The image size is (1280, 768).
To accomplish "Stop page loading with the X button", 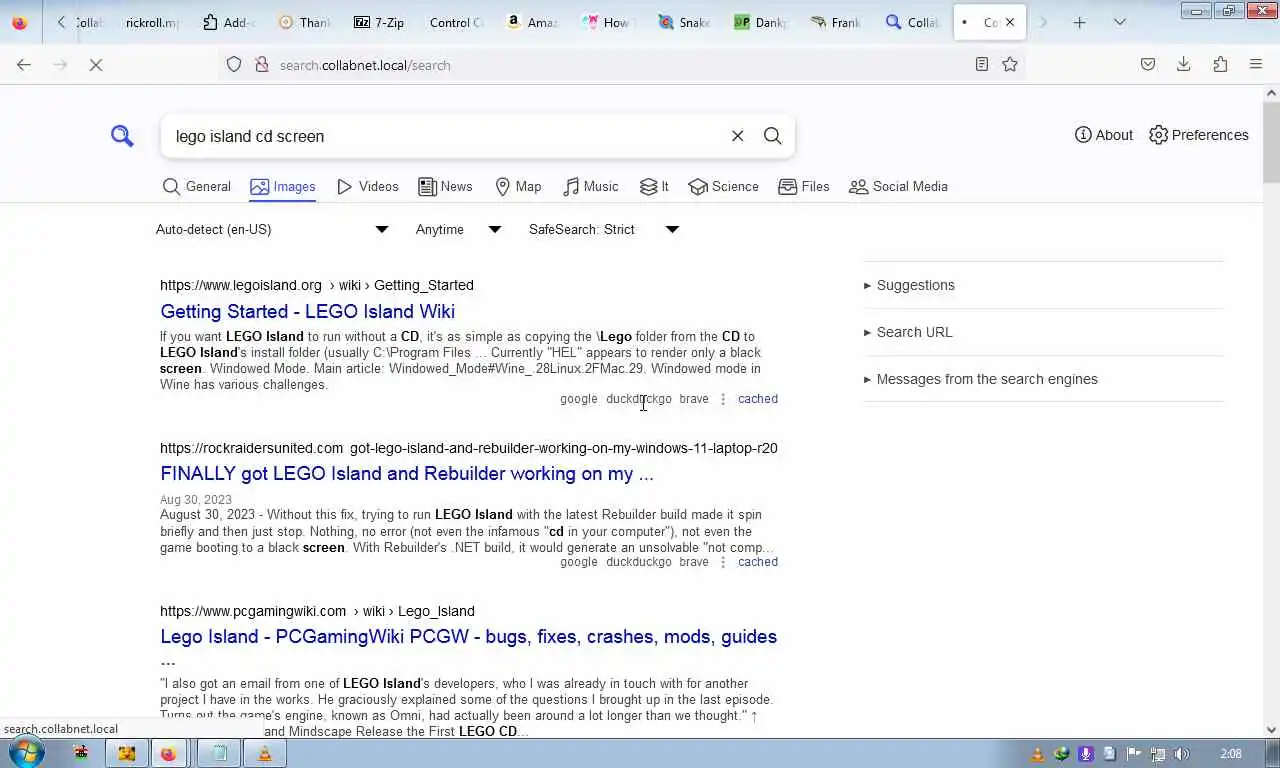I will click(x=96, y=65).
